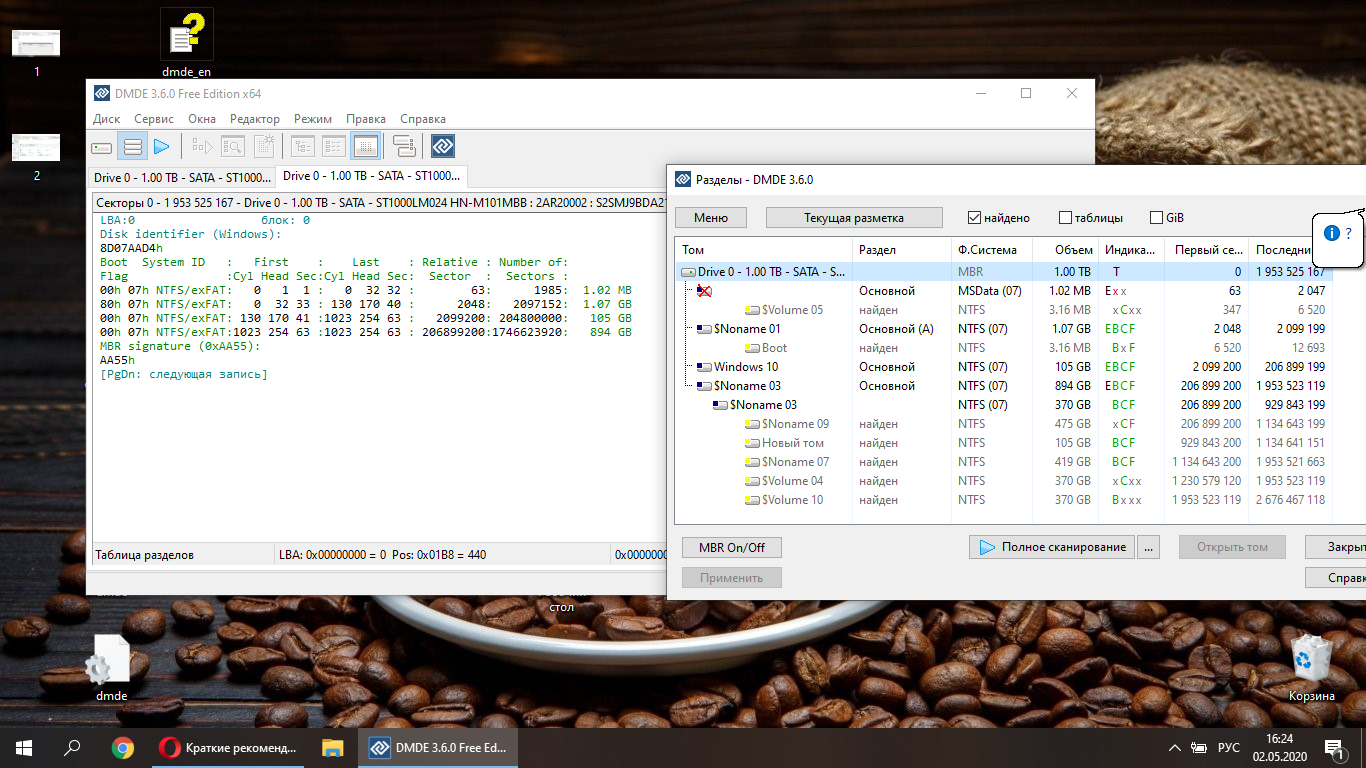The width and height of the screenshot is (1366, 768).
Task: Open the 'Диск' menu
Action: (106, 119)
